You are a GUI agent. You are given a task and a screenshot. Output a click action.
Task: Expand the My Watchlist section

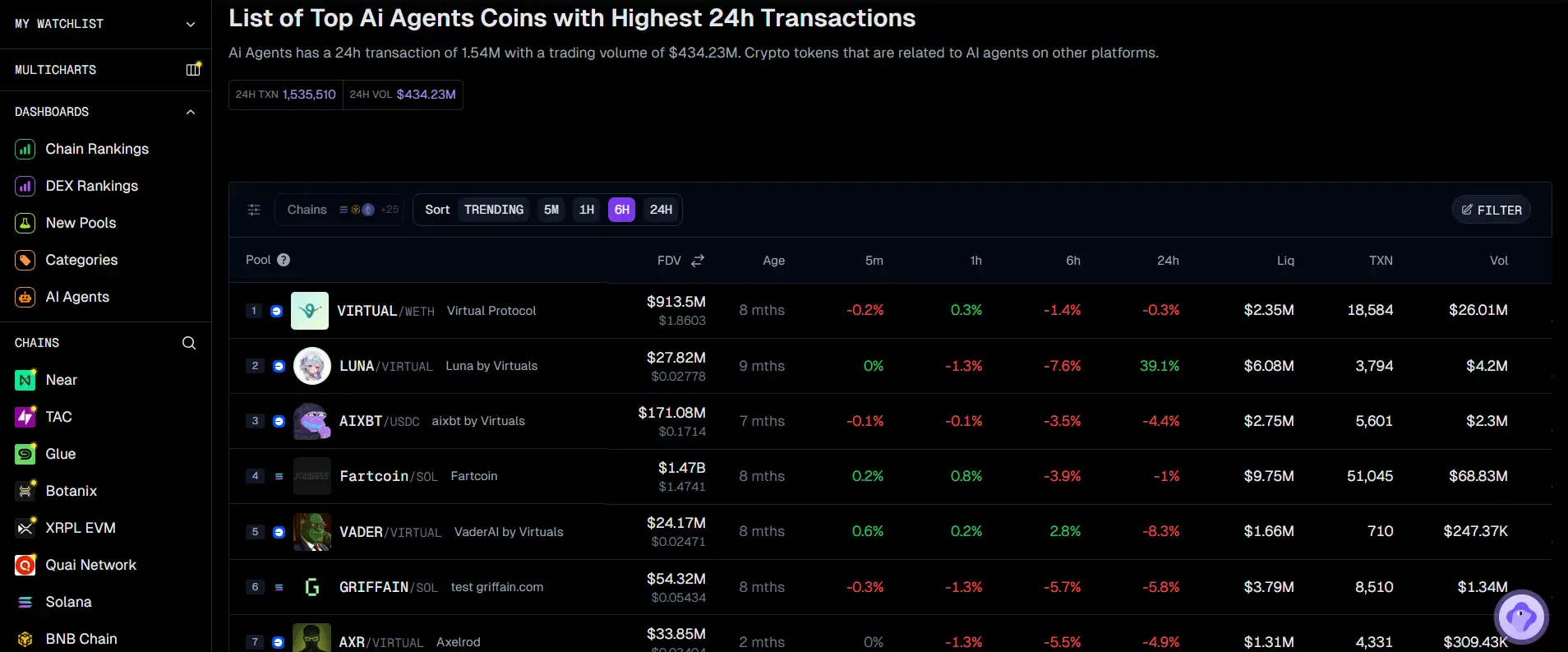[190, 24]
